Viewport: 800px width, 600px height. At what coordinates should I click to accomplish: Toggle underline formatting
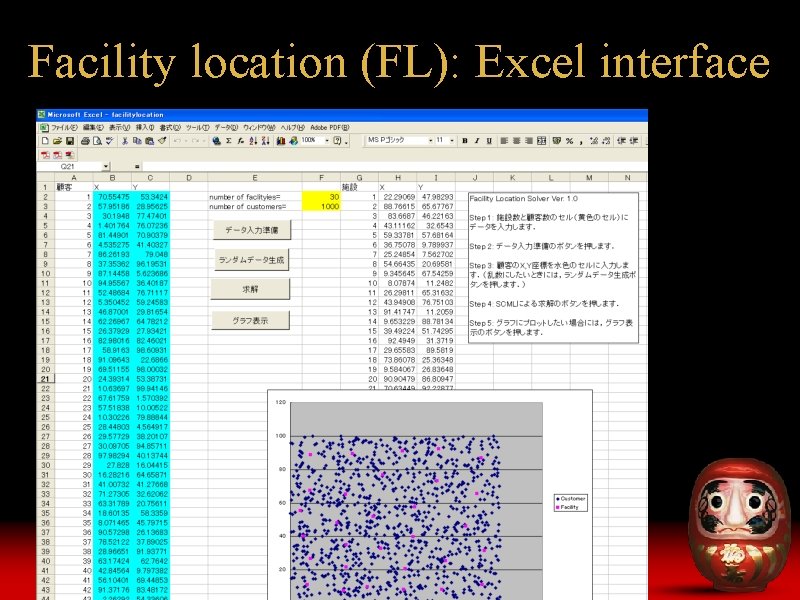coord(488,142)
